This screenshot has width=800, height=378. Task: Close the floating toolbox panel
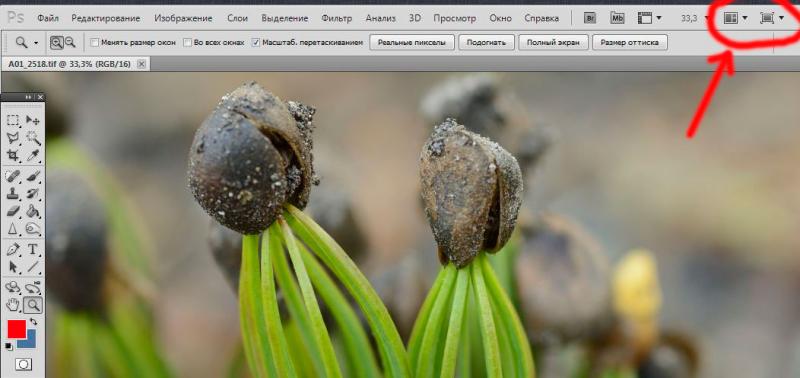coord(40,97)
